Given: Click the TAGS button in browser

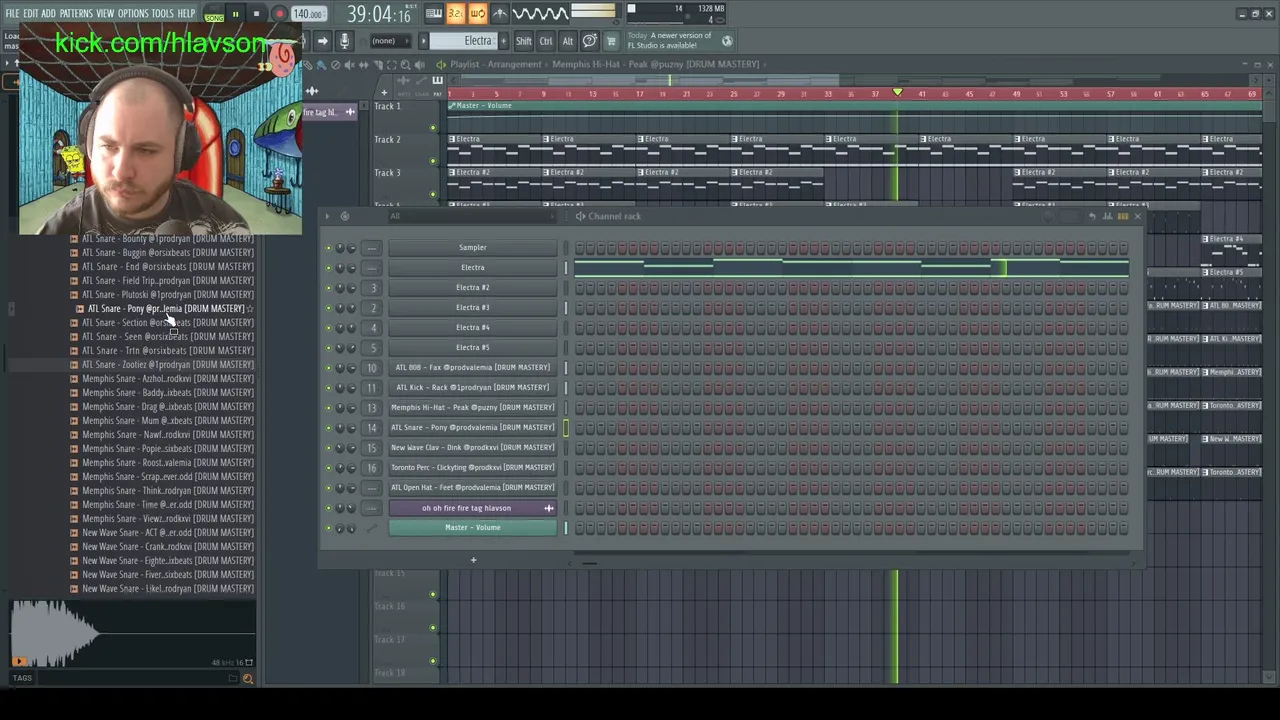Looking at the screenshot, I should [x=22, y=678].
